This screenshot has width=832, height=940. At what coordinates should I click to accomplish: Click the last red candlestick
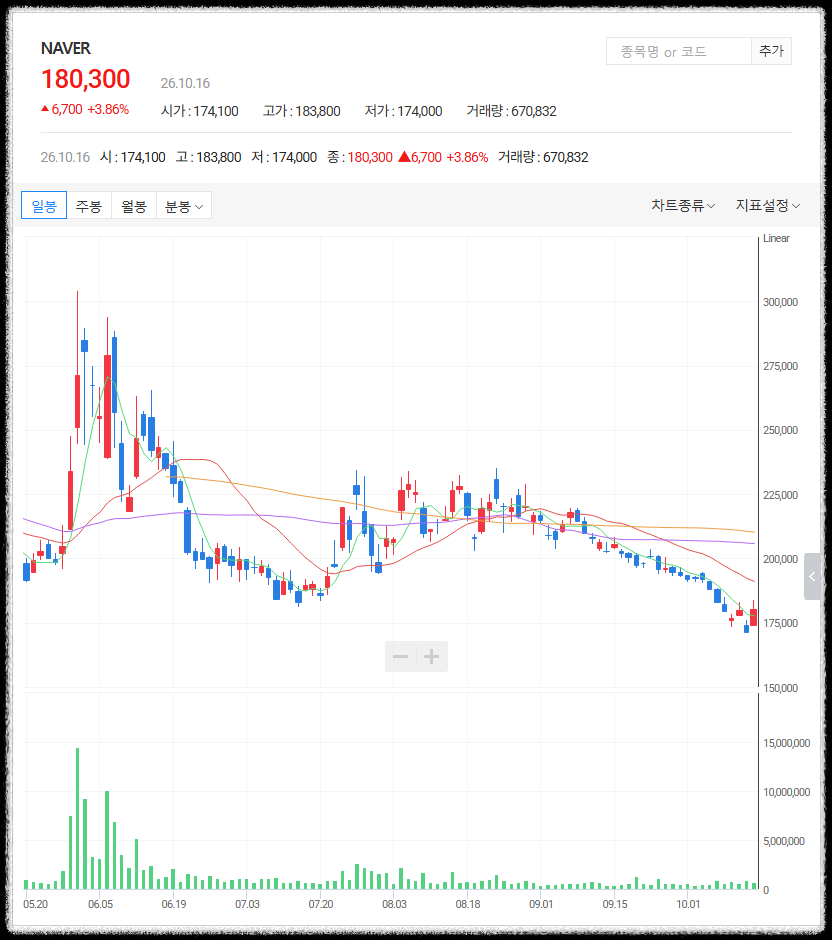click(753, 617)
